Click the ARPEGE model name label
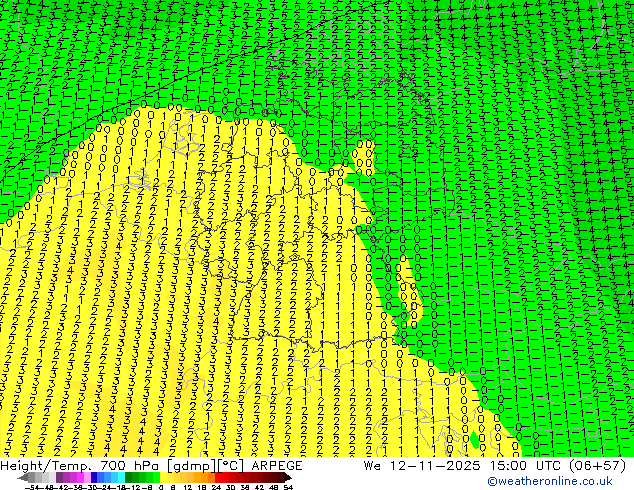 (x=277, y=466)
